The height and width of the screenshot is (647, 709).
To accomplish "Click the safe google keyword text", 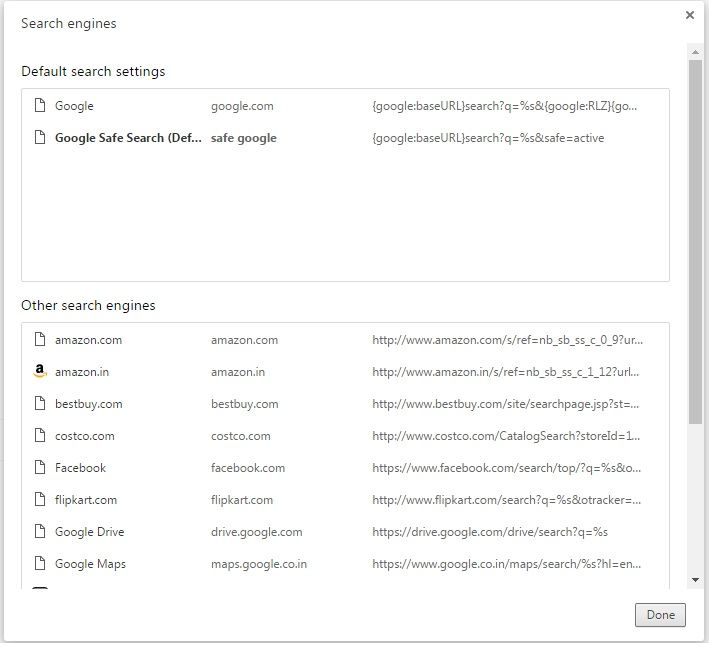I will pos(244,138).
